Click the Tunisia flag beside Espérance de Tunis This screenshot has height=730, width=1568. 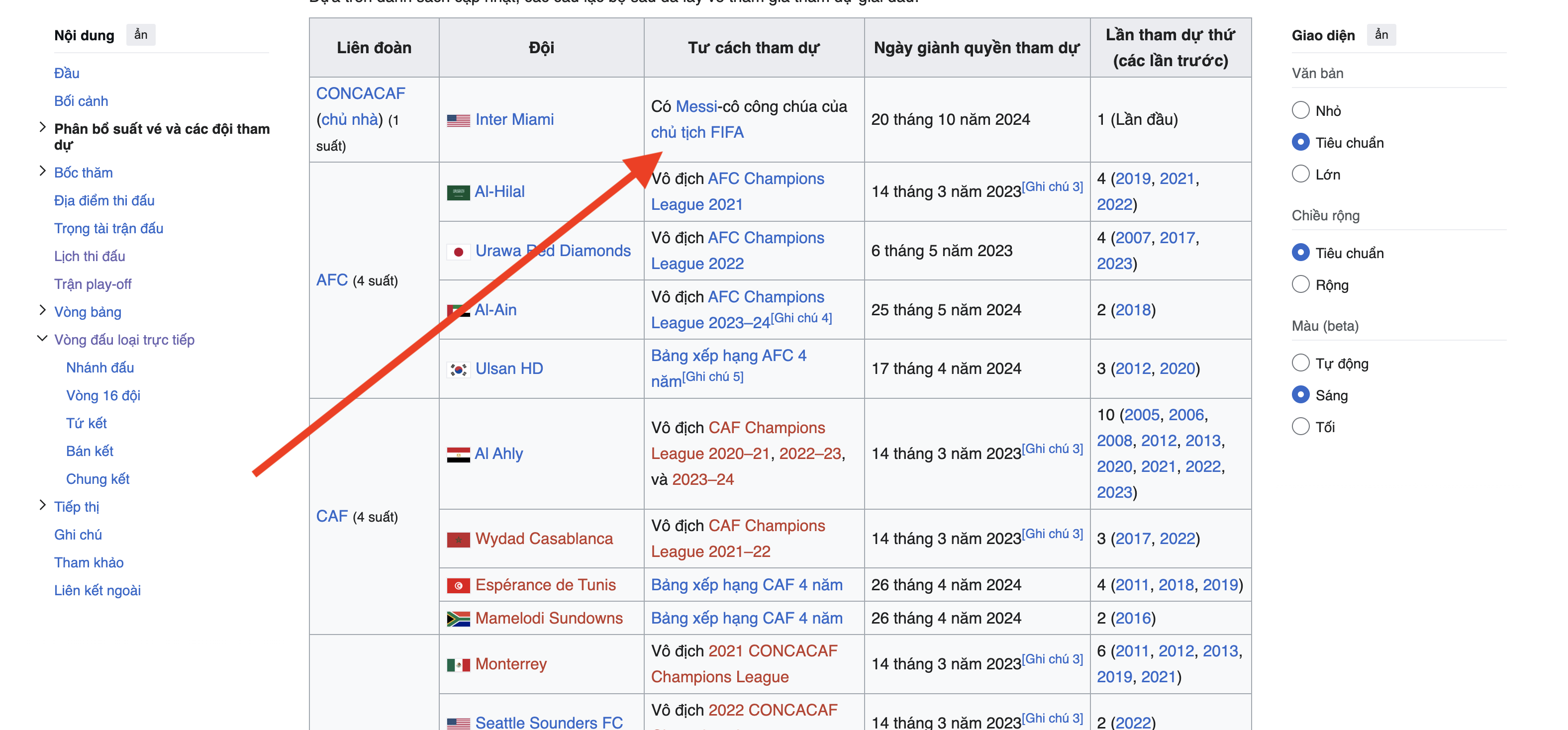pos(458,586)
